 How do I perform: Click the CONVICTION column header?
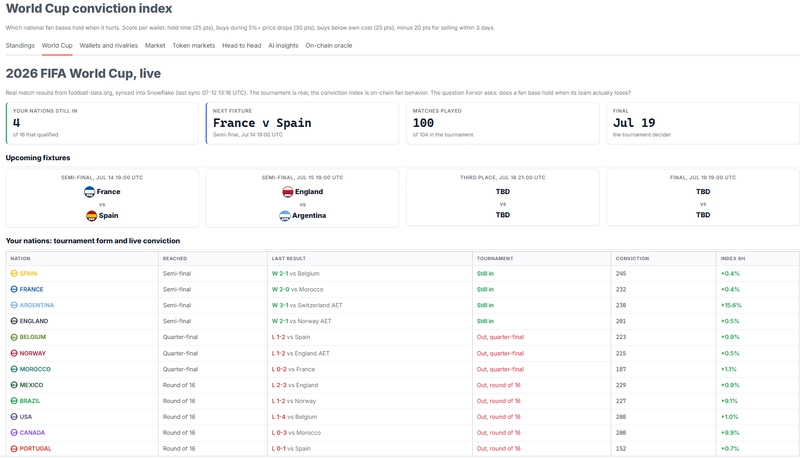point(632,259)
